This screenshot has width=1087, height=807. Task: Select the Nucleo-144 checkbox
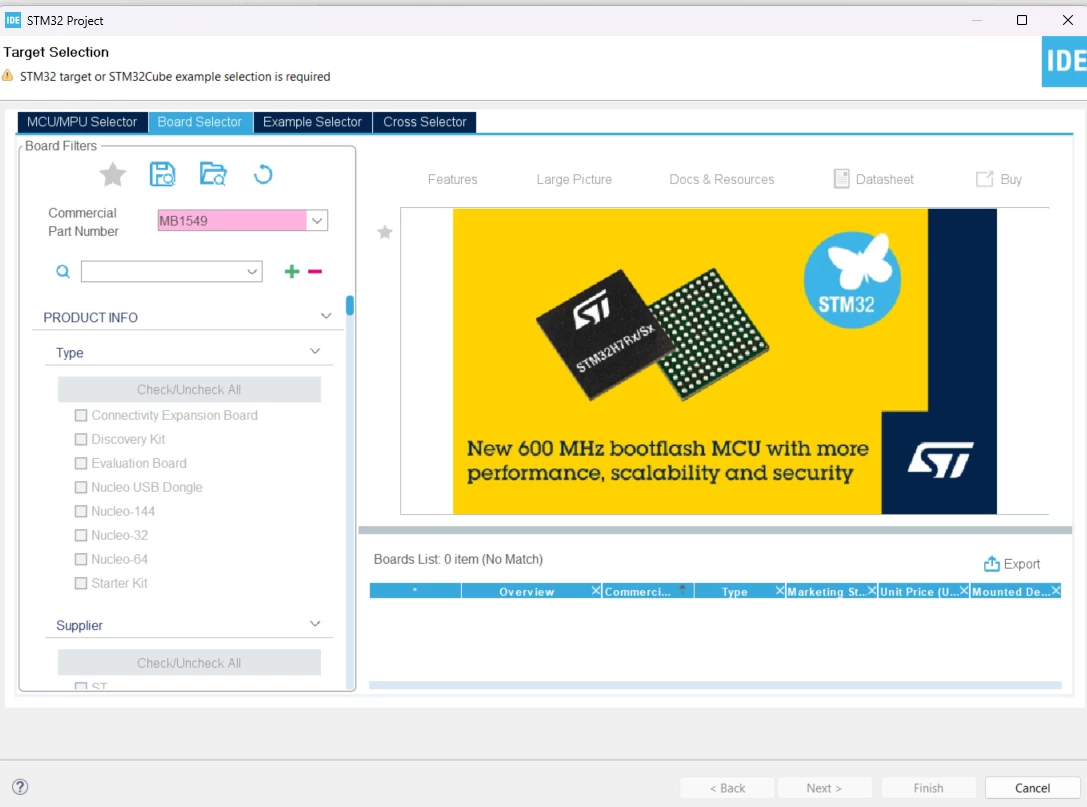[81, 511]
